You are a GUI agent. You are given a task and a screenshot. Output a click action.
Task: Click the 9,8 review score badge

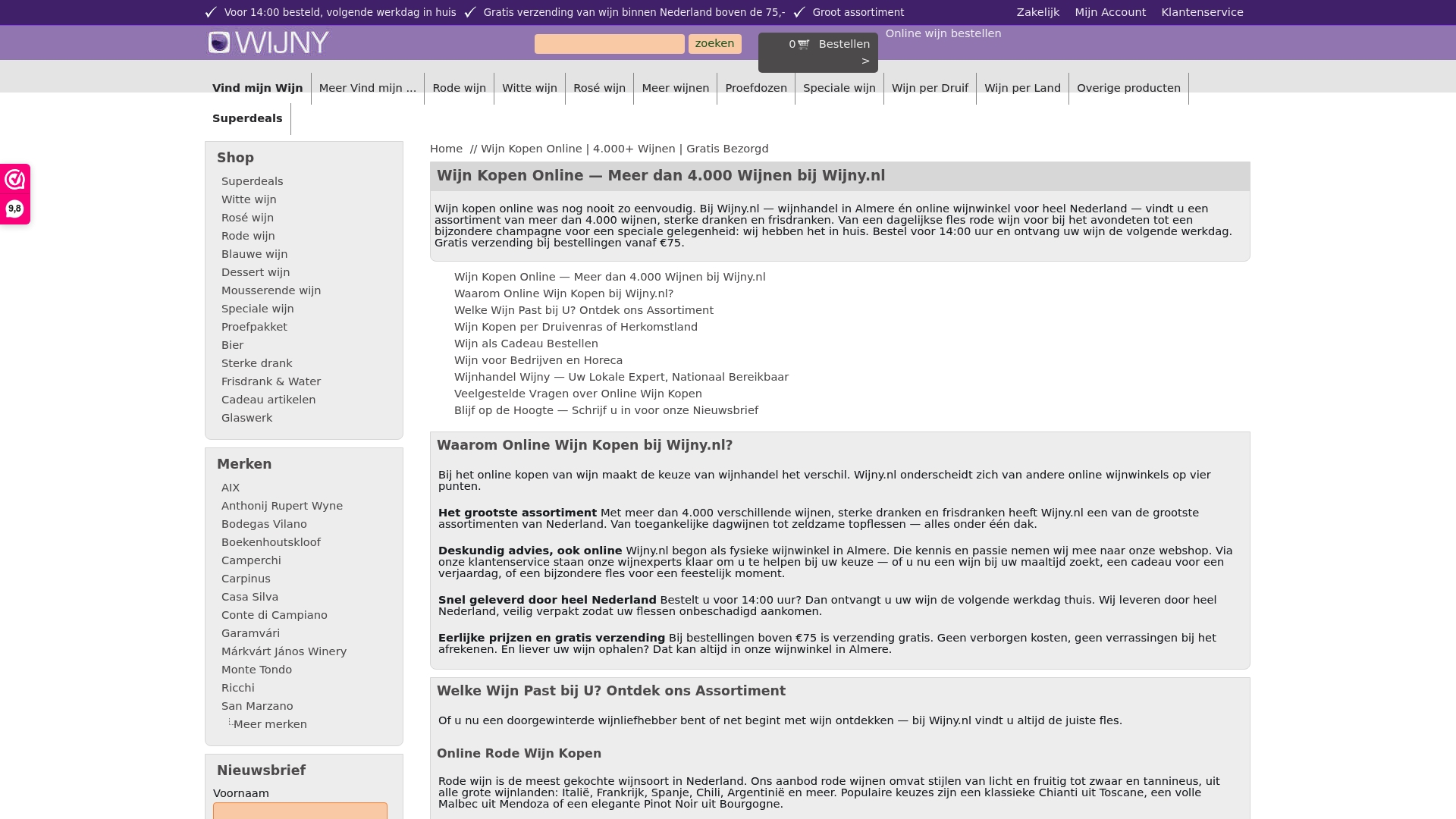(x=15, y=209)
